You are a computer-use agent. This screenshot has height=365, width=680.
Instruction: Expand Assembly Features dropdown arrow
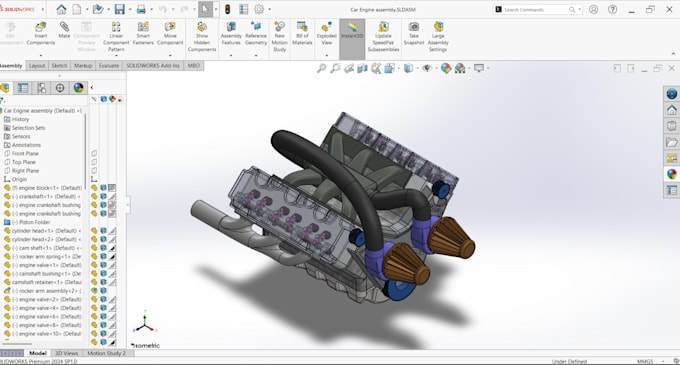click(231, 55)
